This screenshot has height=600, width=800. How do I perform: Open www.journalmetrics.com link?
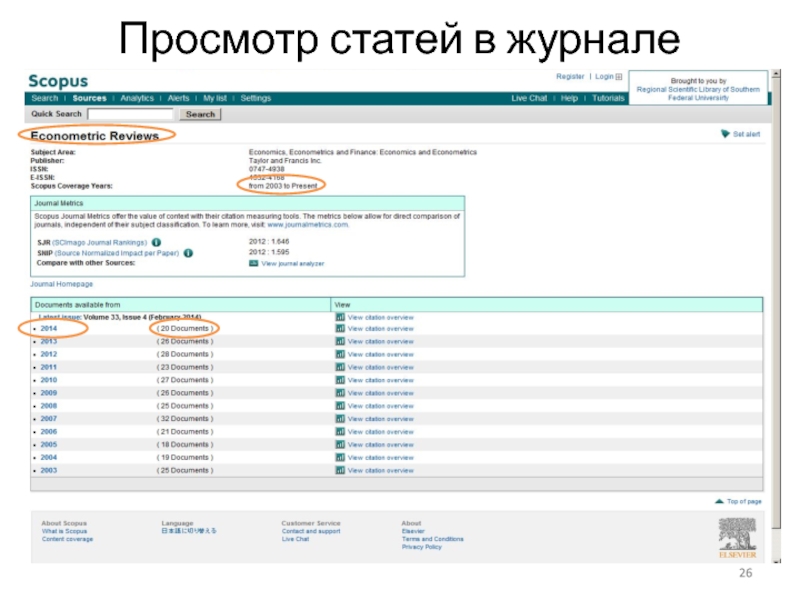pos(308,224)
